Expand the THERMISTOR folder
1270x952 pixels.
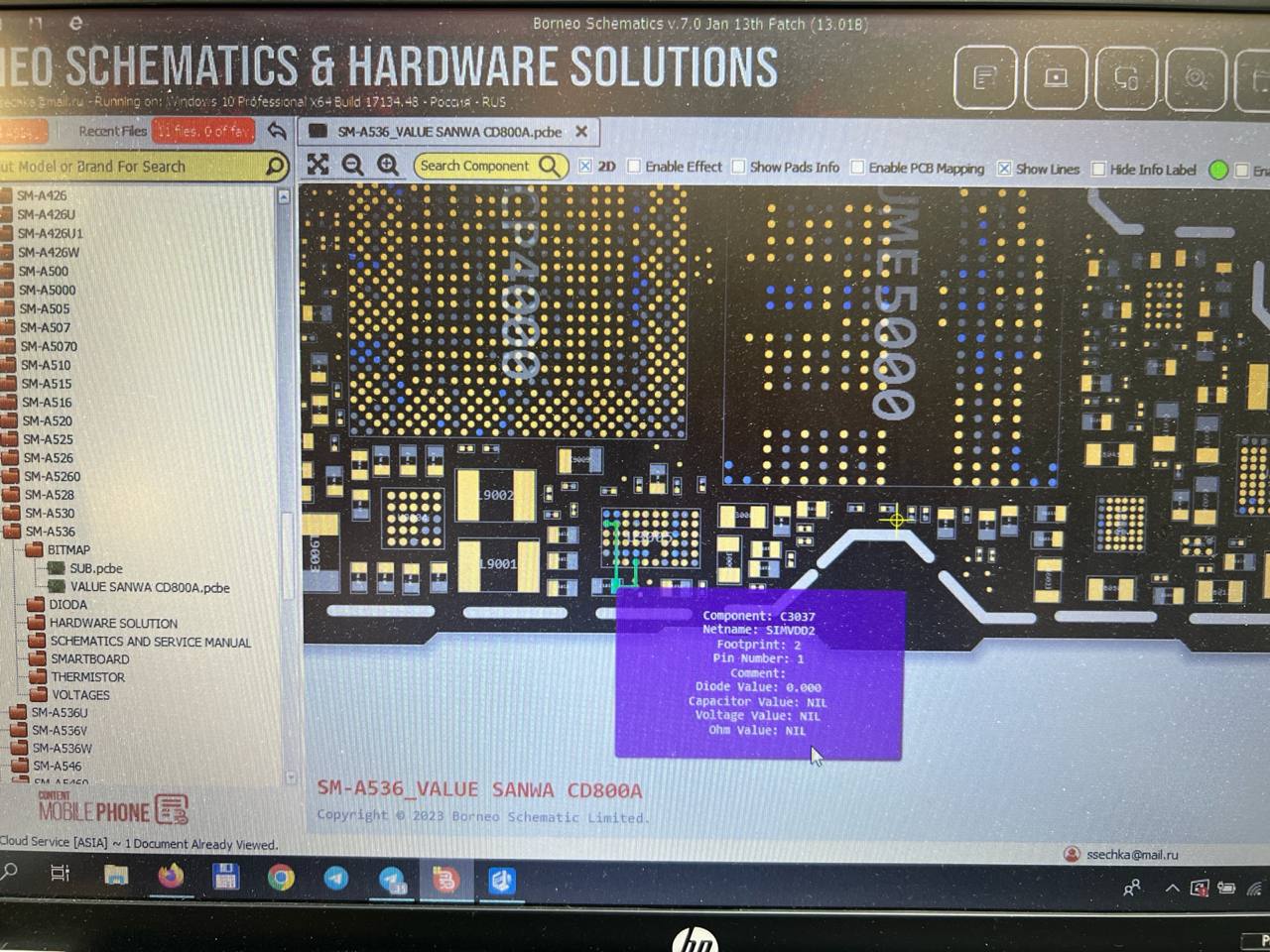38,676
